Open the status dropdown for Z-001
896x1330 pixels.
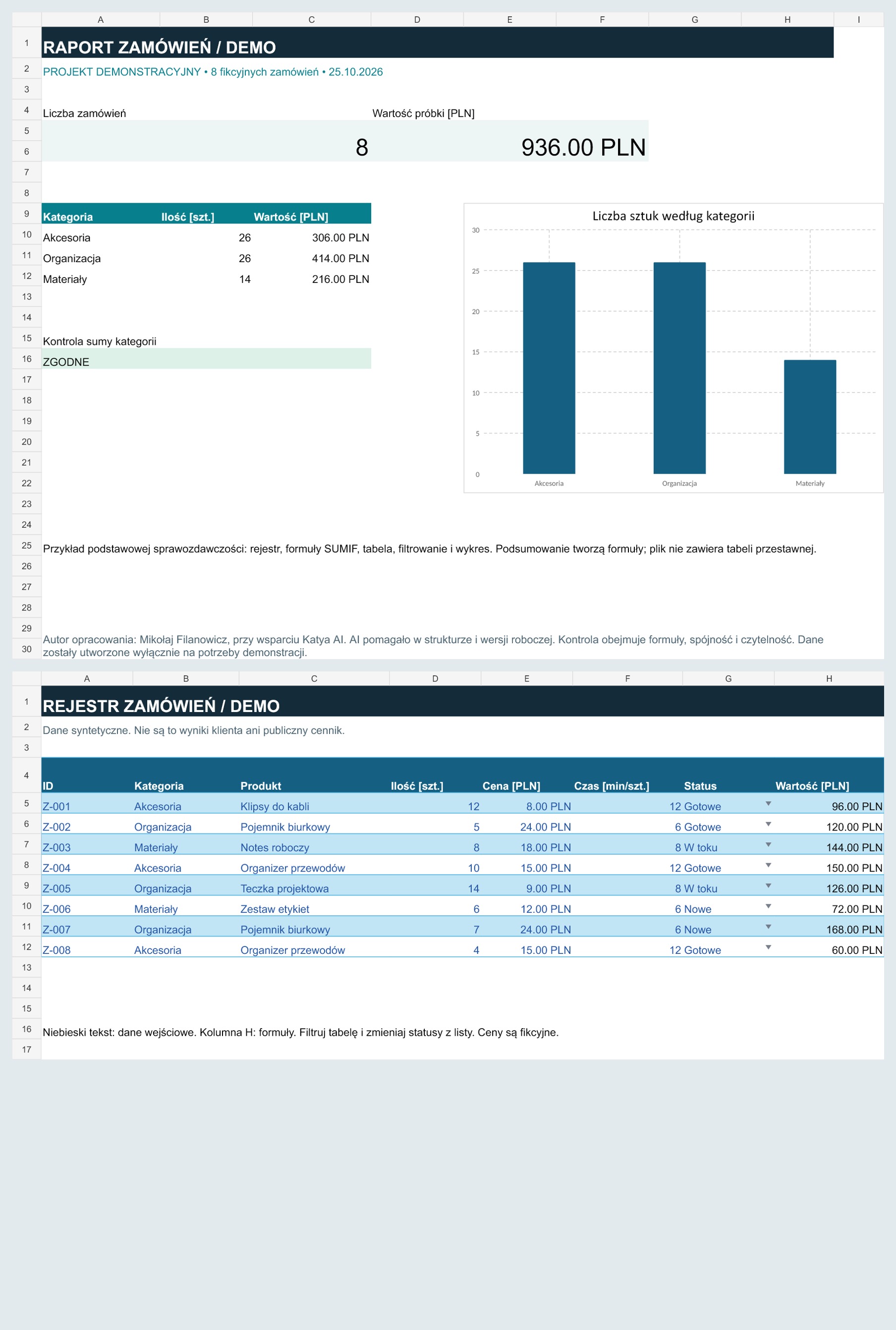pos(768,803)
